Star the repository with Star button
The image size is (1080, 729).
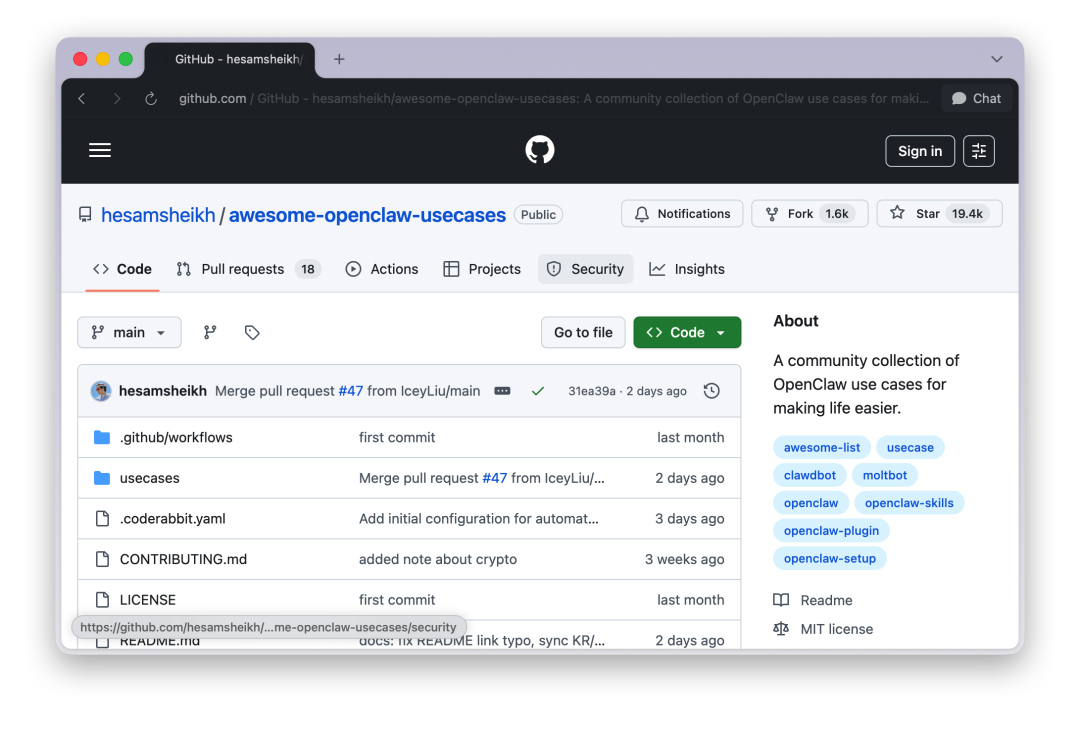[939, 214]
